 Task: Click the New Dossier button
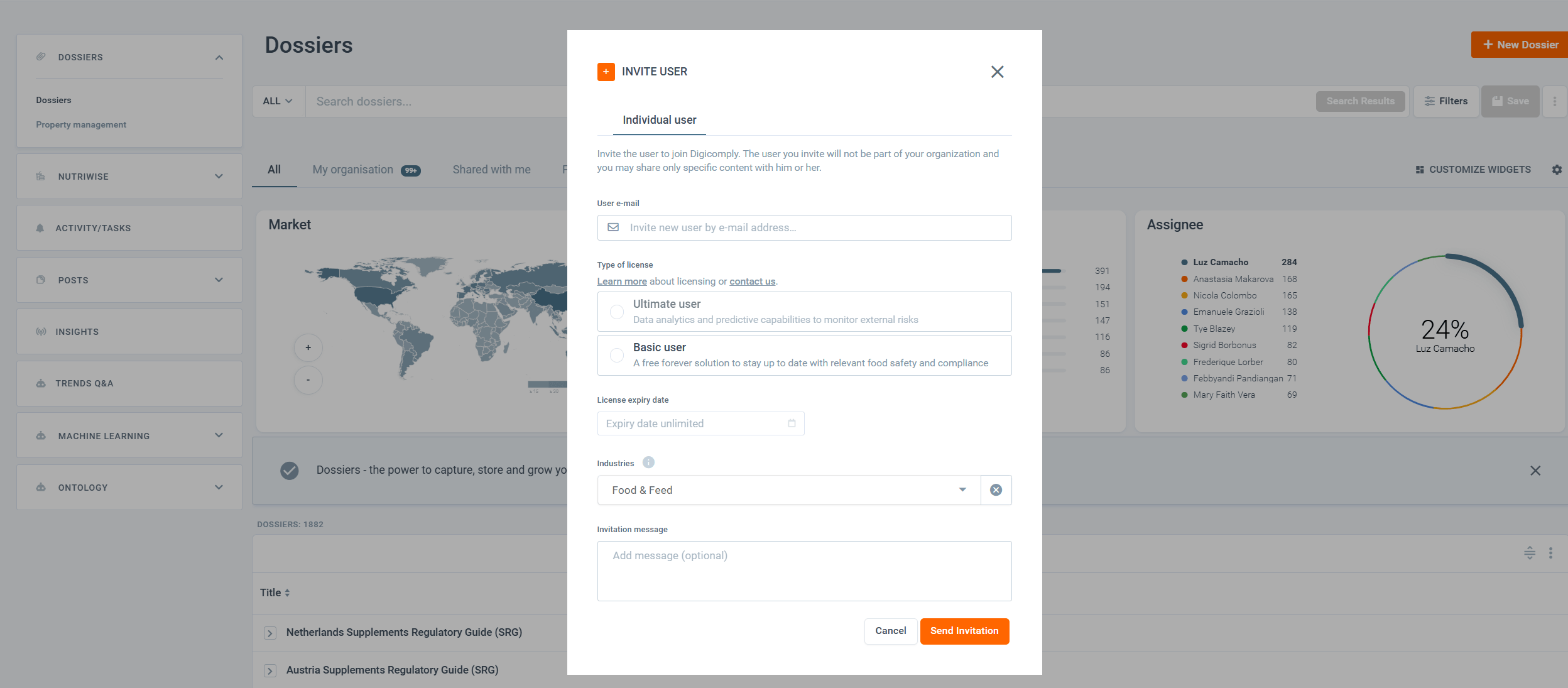pos(1520,45)
